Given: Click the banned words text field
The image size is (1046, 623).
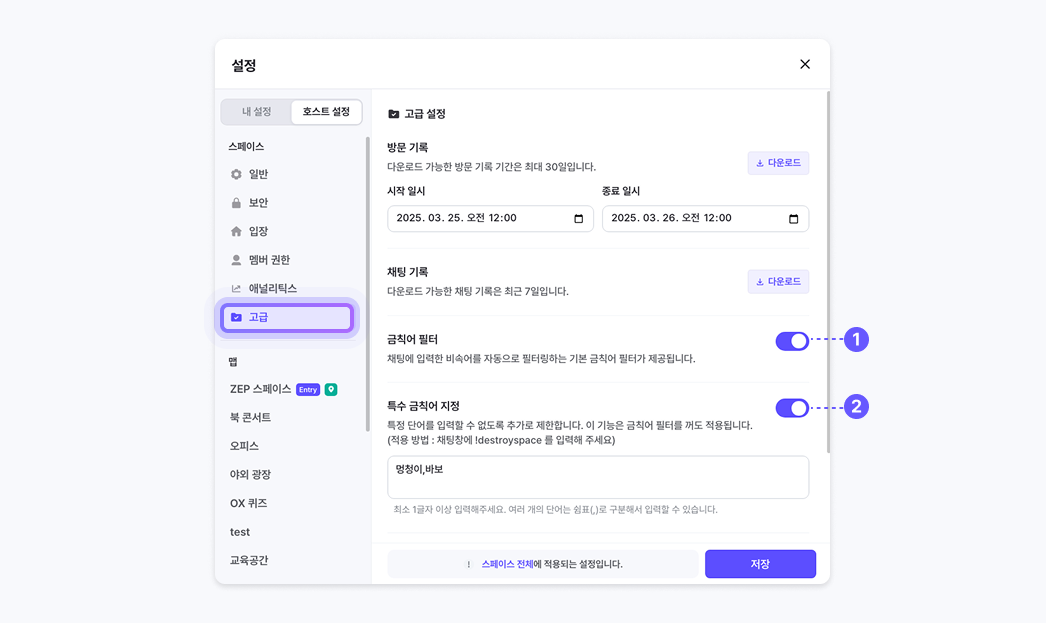Looking at the screenshot, I should click(x=597, y=477).
